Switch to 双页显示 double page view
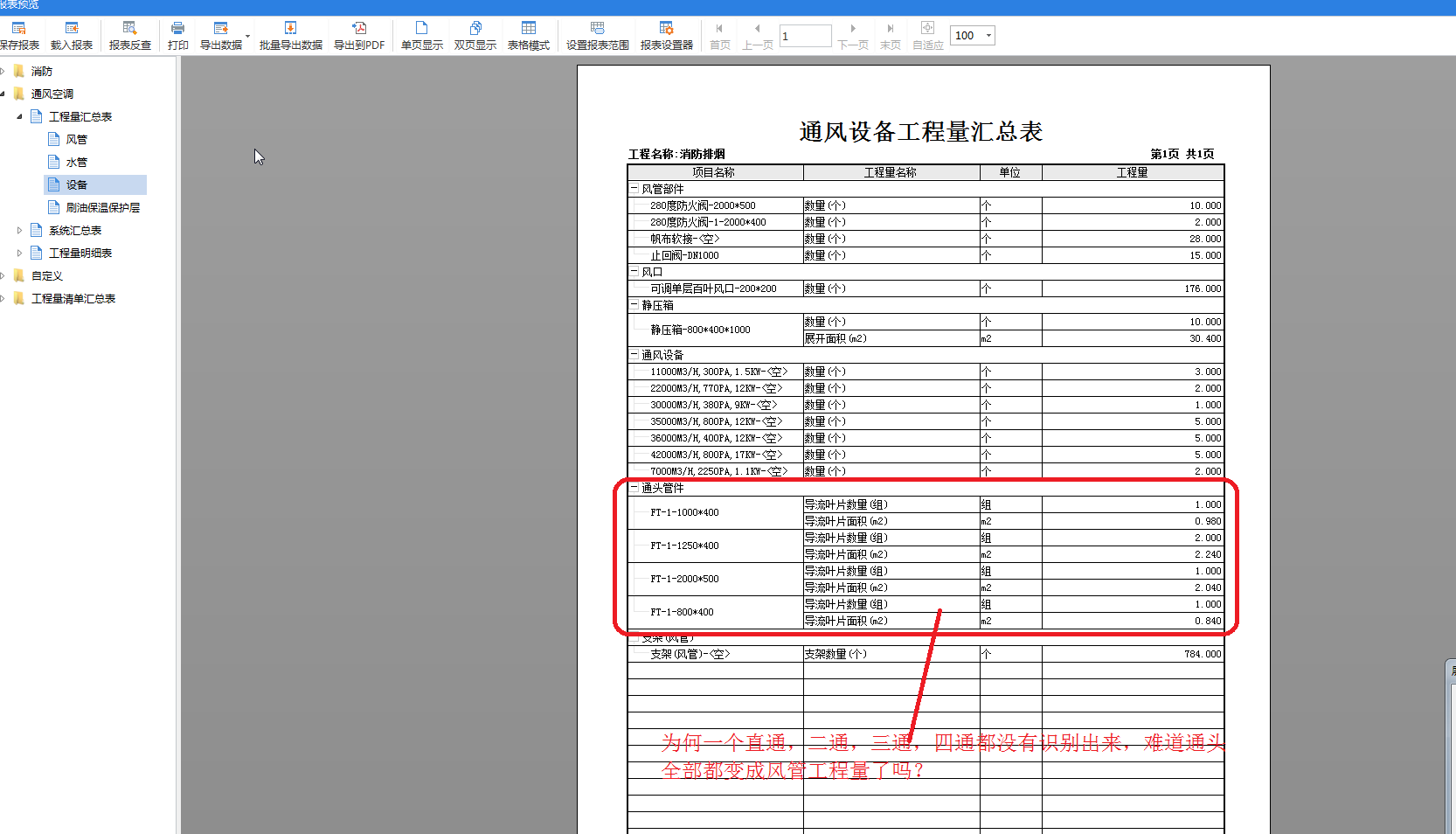1456x834 pixels. coord(475,36)
